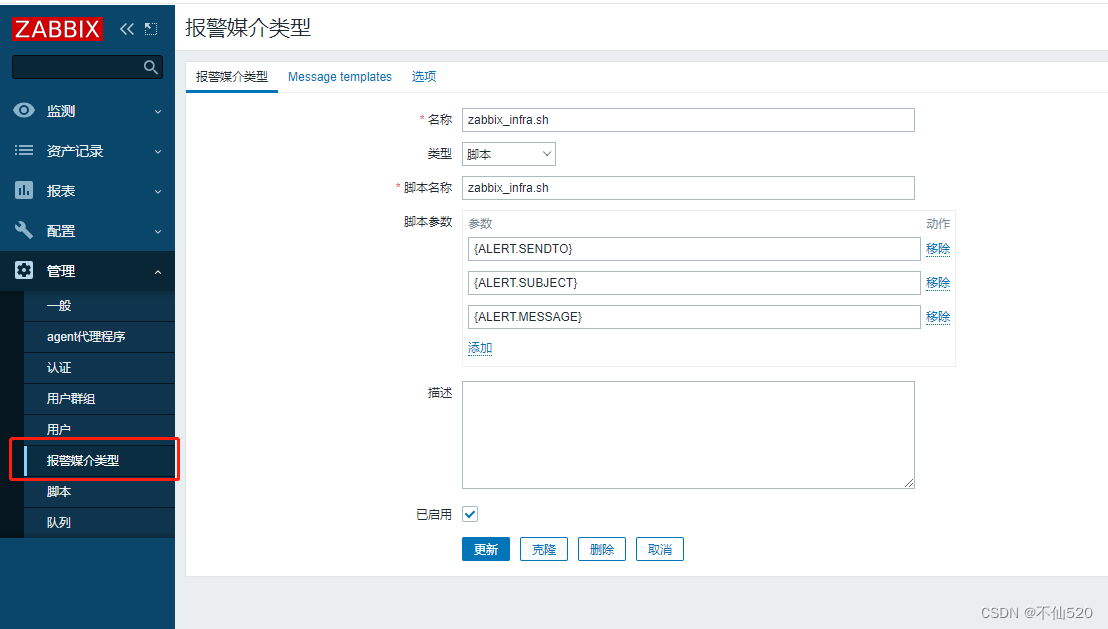Focus the sidebar search field
Image resolution: width=1108 pixels, height=629 pixels.
88,67
